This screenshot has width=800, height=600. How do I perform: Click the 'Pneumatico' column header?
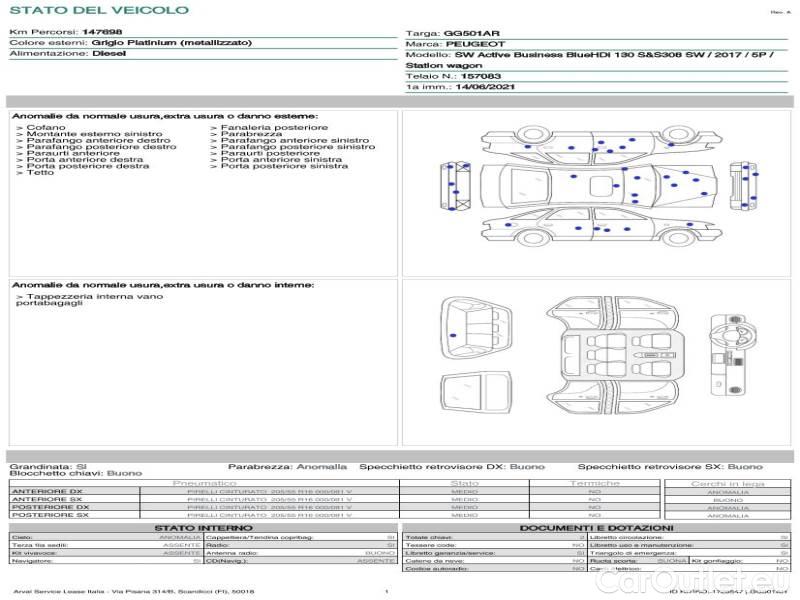coord(204,483)
